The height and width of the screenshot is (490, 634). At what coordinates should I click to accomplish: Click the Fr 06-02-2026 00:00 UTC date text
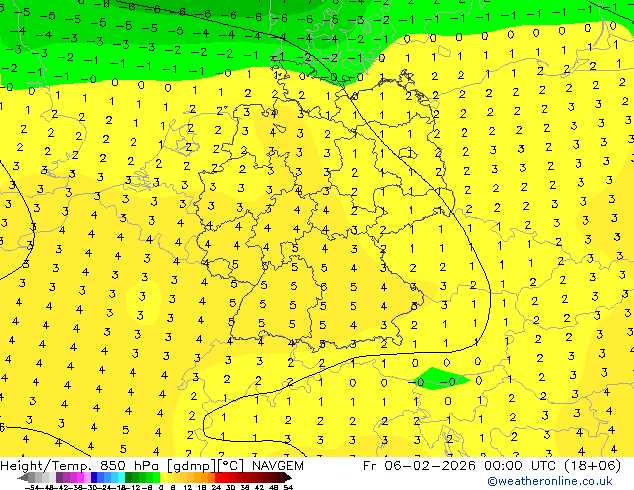pyautogui.click(x=458, y=466)
